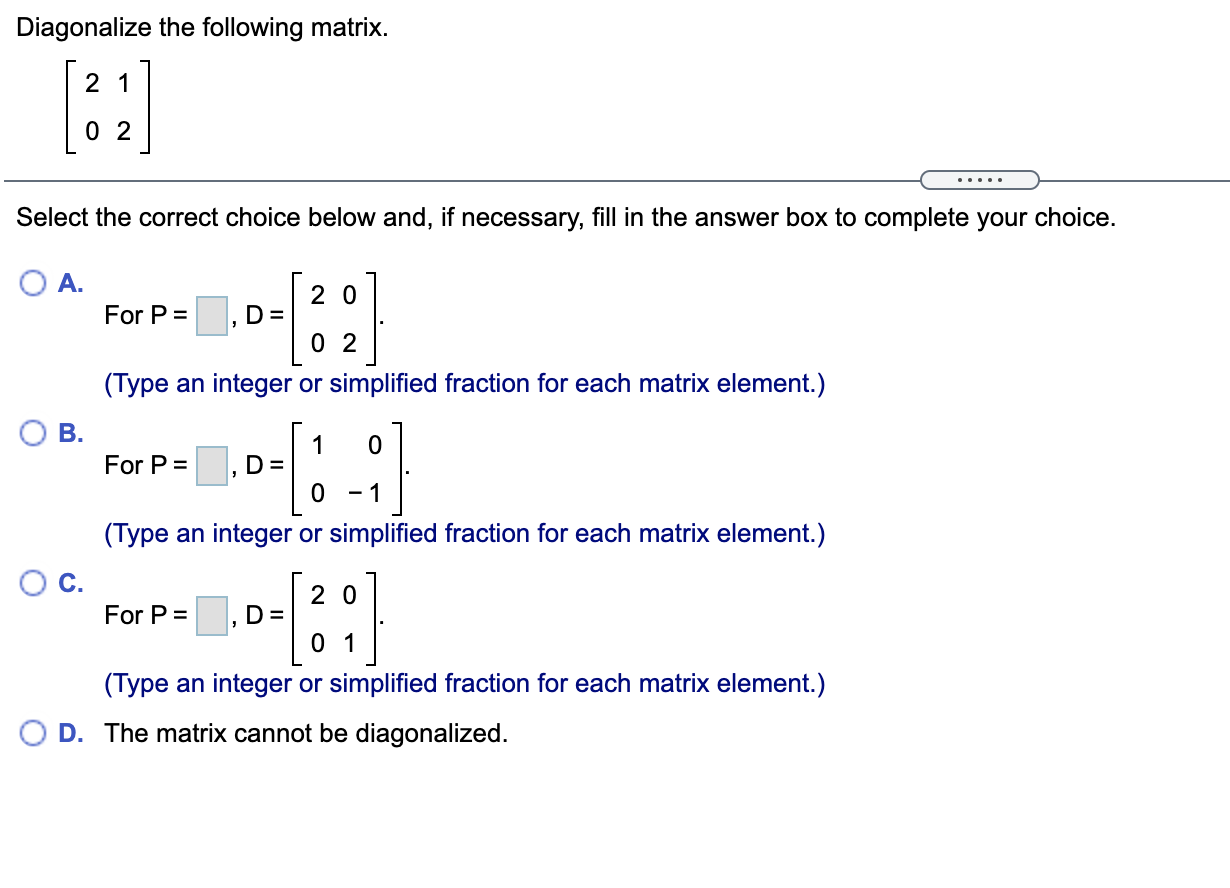Image resolution: width=1230 pixels, height=888 pixels.
Task: Click the 'Diagonalize the following matrix' heading
Action: tap(200, 27)
